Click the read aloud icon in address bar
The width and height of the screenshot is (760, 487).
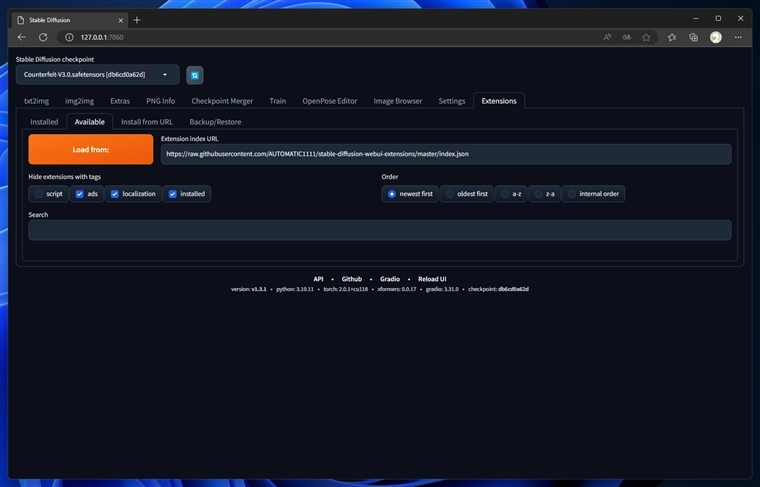pyautogui.click(x=607, y=37)
